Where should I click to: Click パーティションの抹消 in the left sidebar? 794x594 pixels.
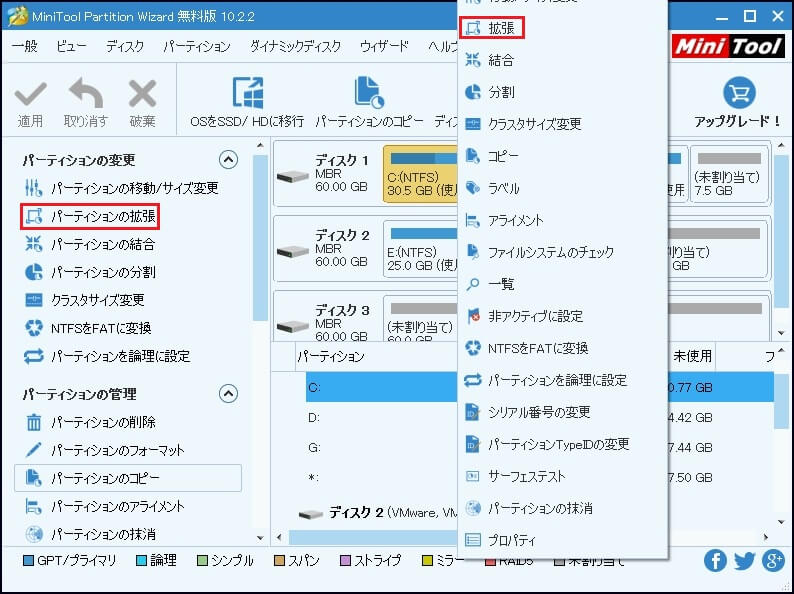(90, 534)
